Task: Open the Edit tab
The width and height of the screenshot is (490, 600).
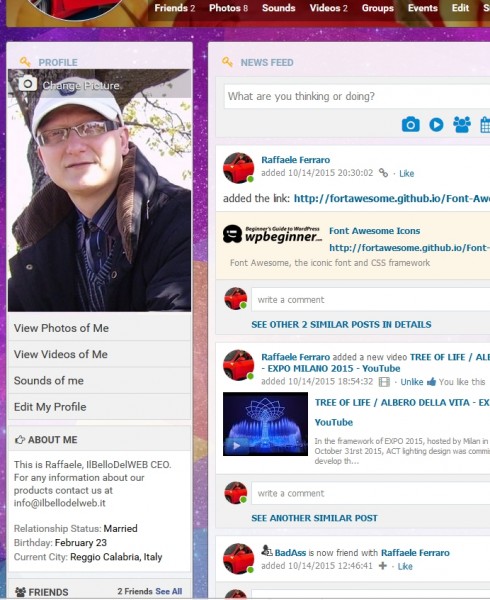Action: pyautogui.click(x=460, y=8)
